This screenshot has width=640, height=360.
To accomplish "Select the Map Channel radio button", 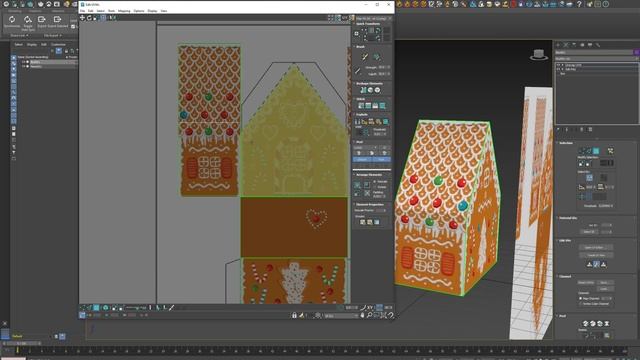I will coord(580,298).
